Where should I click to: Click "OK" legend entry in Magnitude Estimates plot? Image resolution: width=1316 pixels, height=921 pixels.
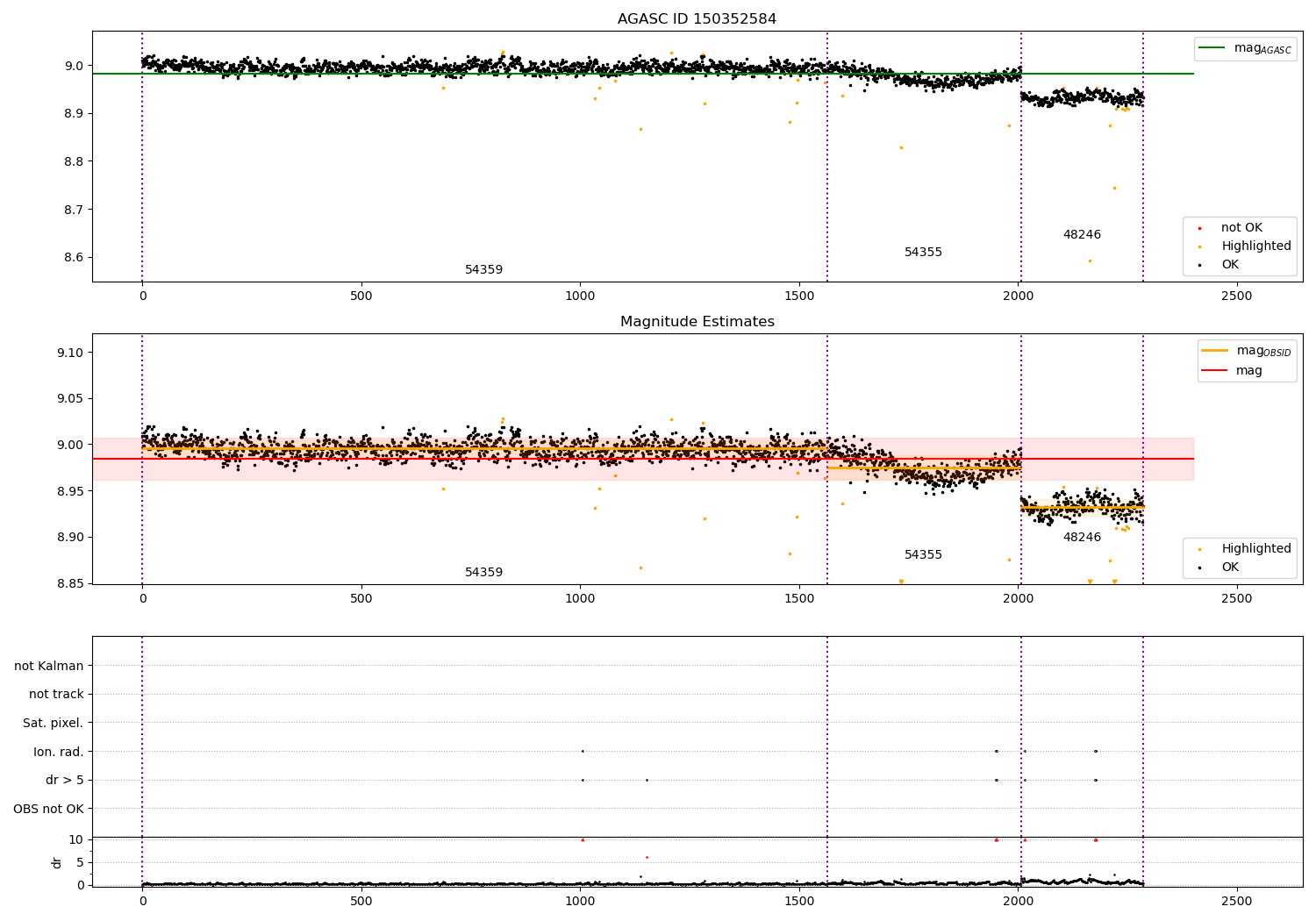1230,568
